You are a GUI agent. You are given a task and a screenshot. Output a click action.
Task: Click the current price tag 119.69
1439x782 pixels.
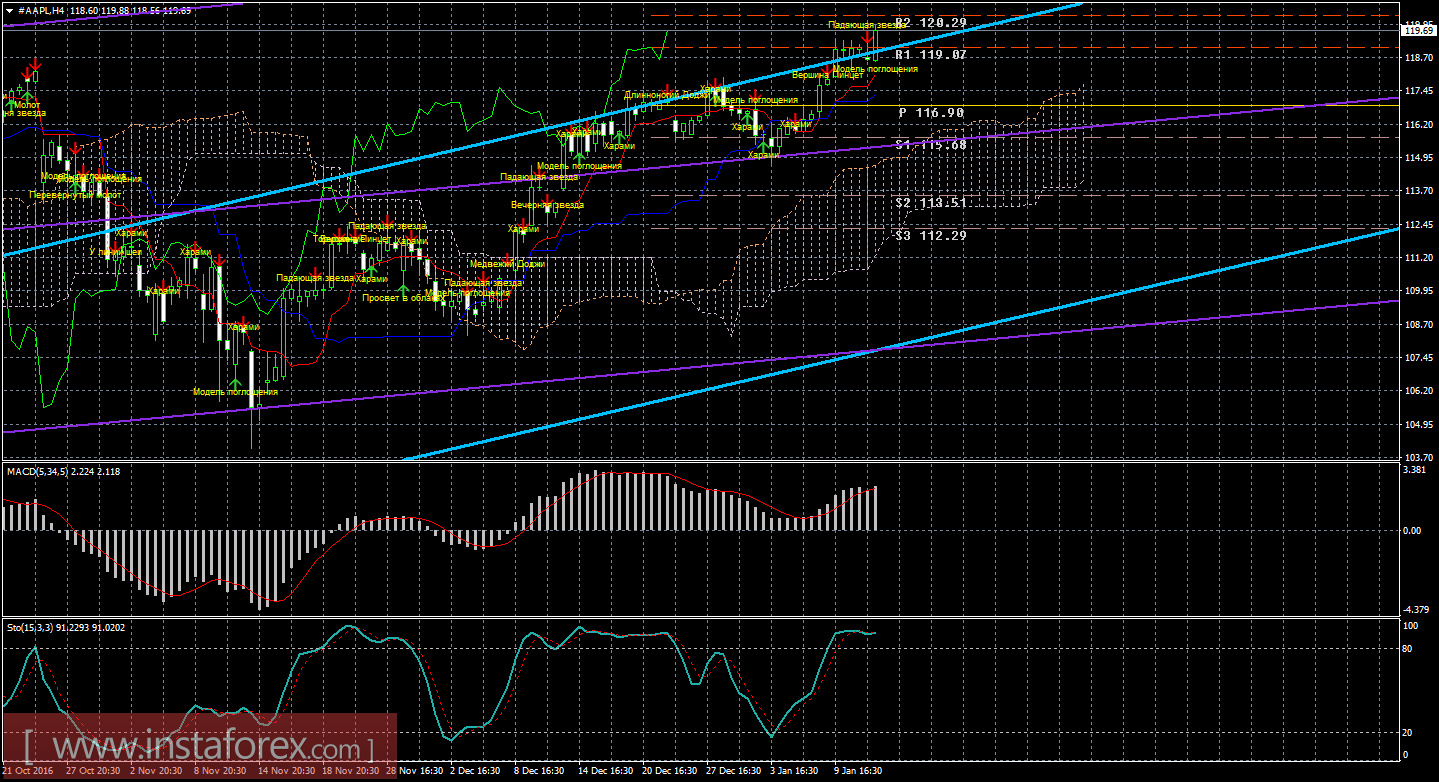click(1417, 31)
